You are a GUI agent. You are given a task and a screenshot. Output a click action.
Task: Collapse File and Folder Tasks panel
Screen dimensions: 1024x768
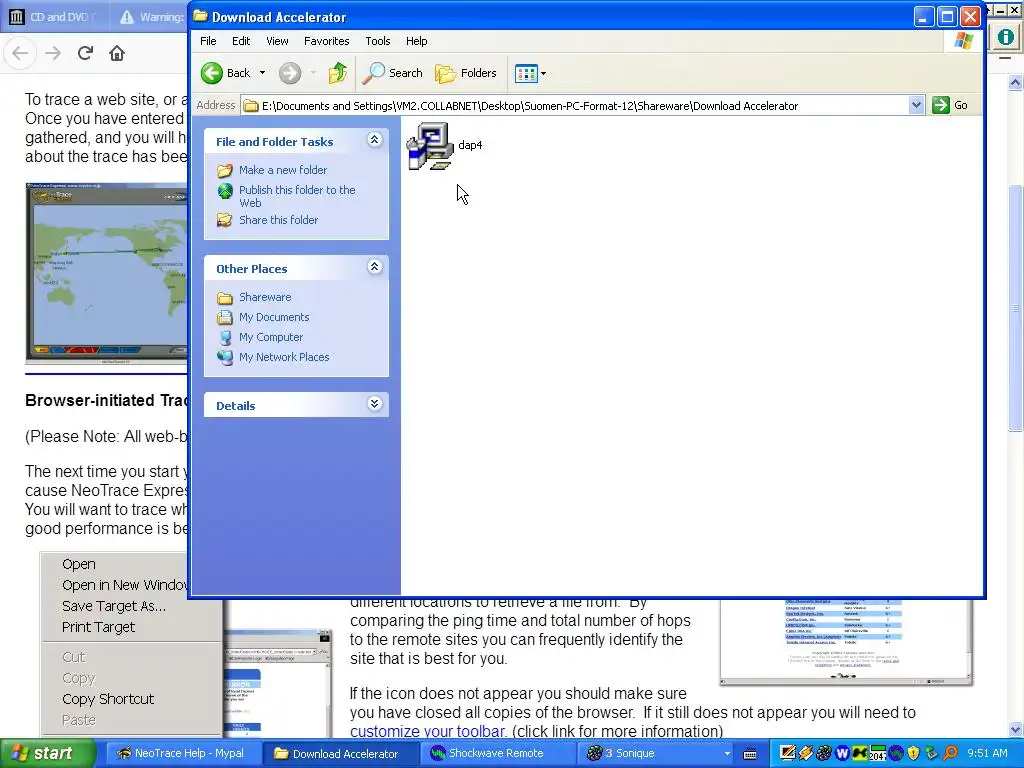click(374, 140)
